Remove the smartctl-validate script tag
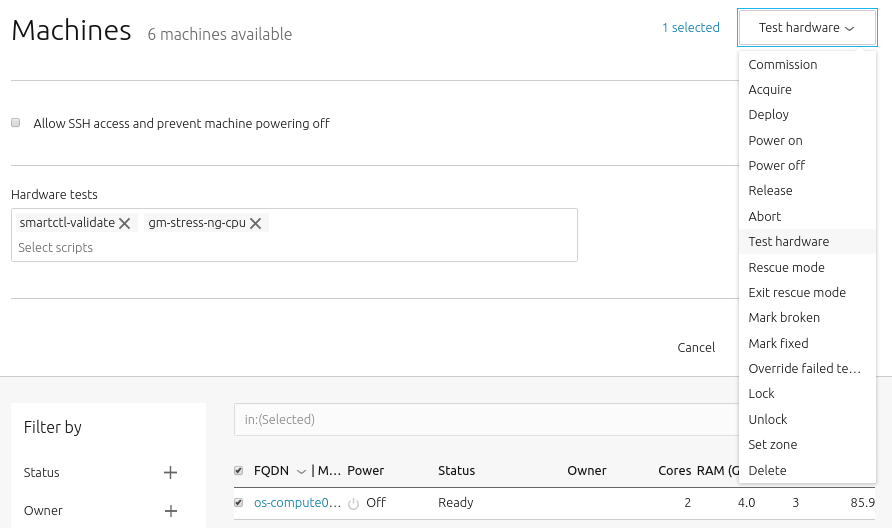This screenshot has width=892, height=528. click(x=124, y=224)
